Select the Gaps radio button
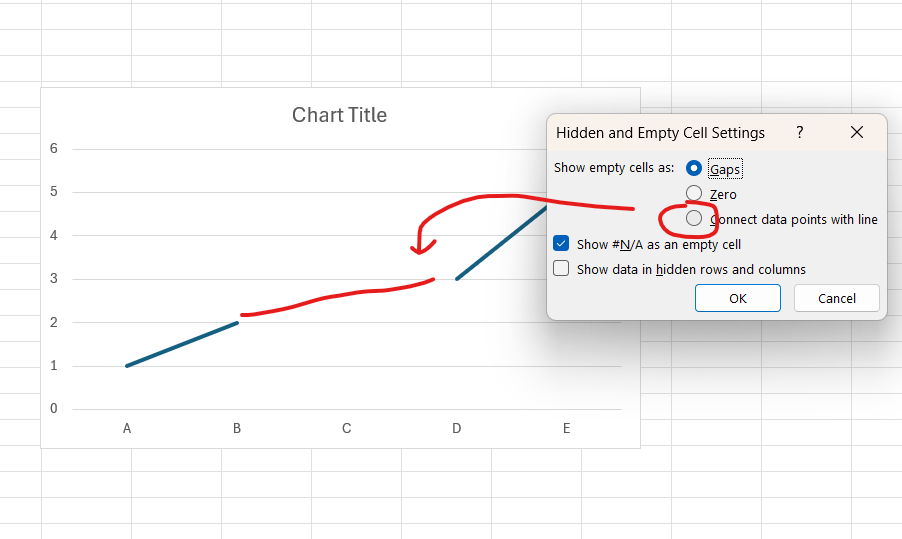902x539 pixels. point(694,169)
